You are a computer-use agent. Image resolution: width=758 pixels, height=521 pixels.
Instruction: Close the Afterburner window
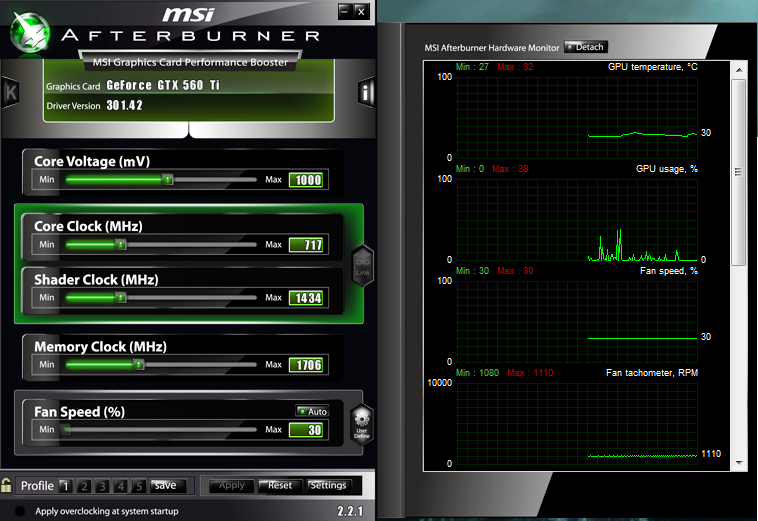point(361,11)
